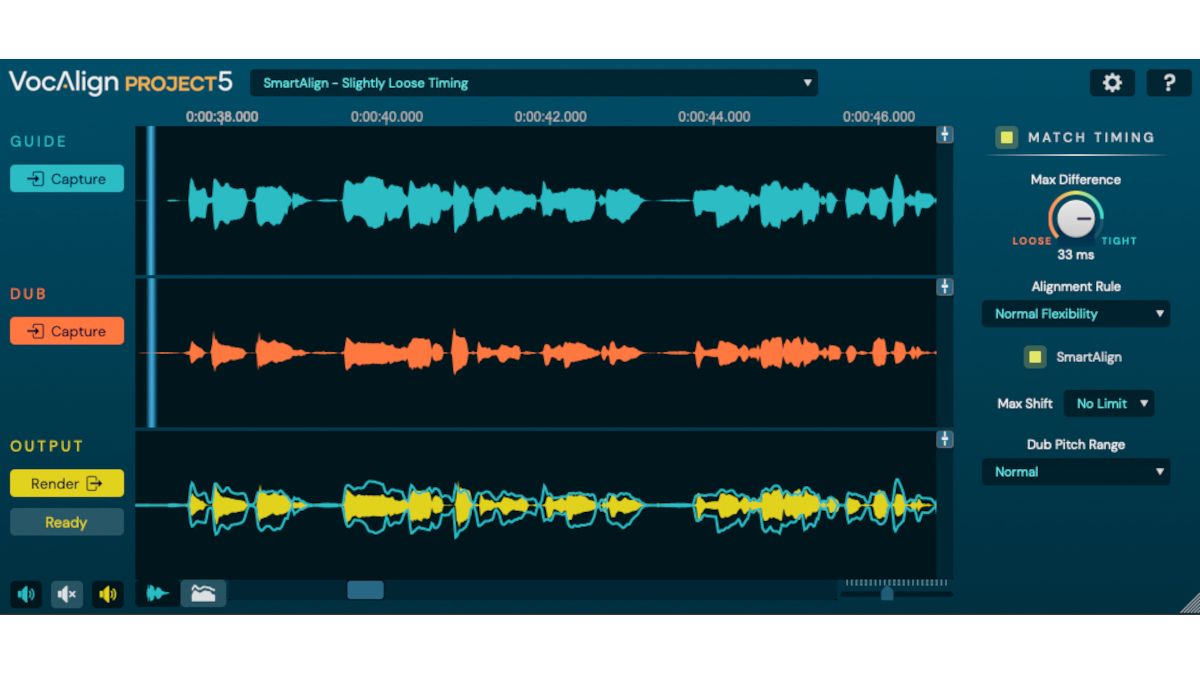Open the SmartAlign preset dropdown

[x=534, y=83]
